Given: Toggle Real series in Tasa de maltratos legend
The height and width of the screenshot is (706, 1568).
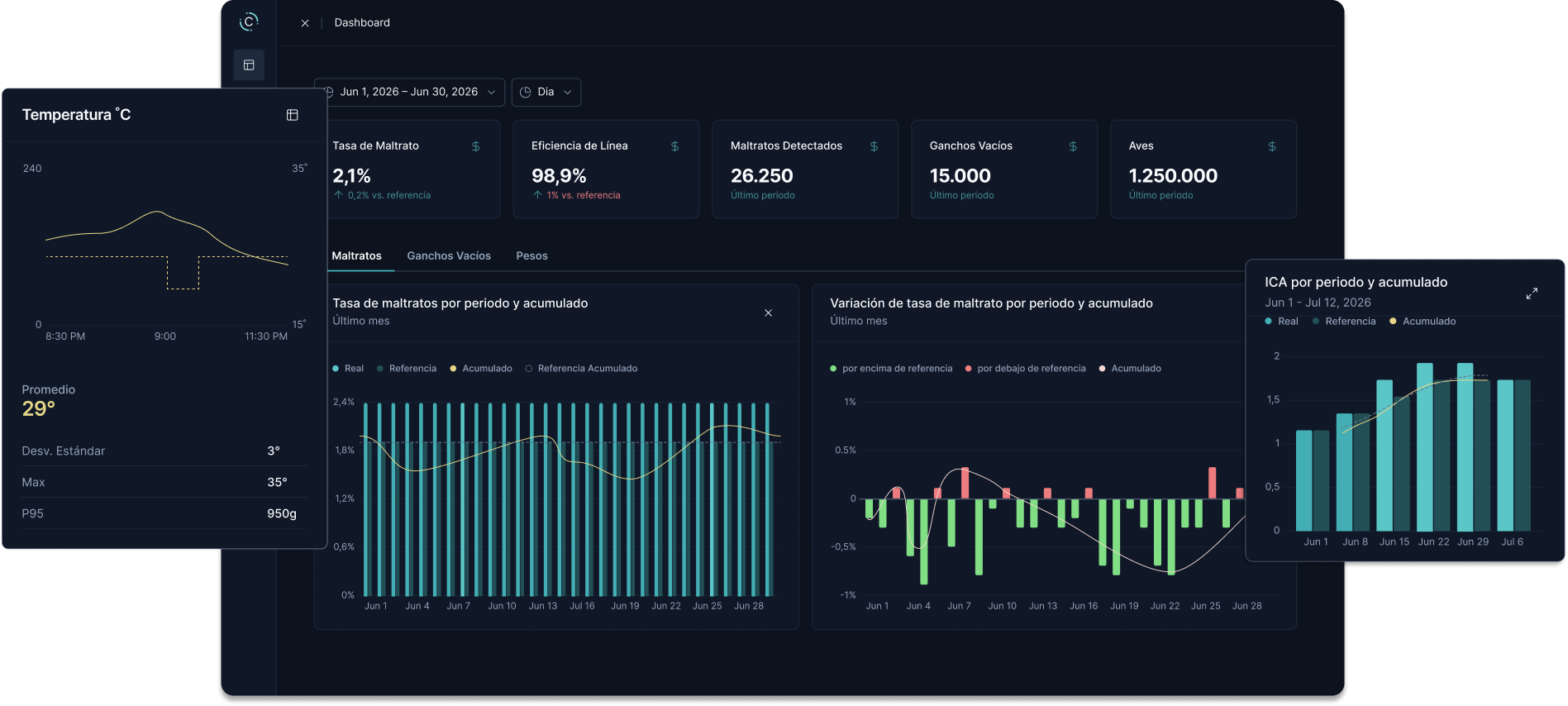Looking at the screenshot, I should click(x=348, y=369).
